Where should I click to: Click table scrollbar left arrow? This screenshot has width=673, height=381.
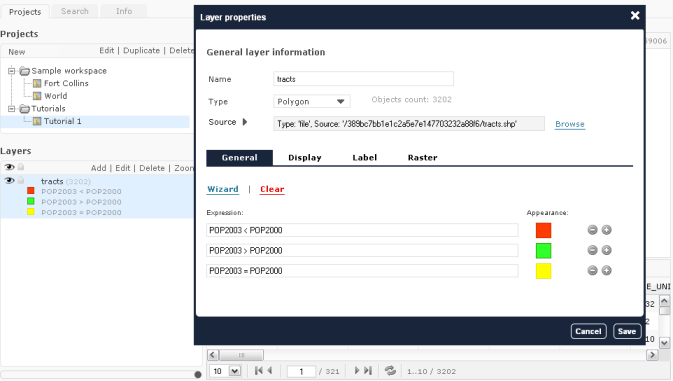pos(213,355)
